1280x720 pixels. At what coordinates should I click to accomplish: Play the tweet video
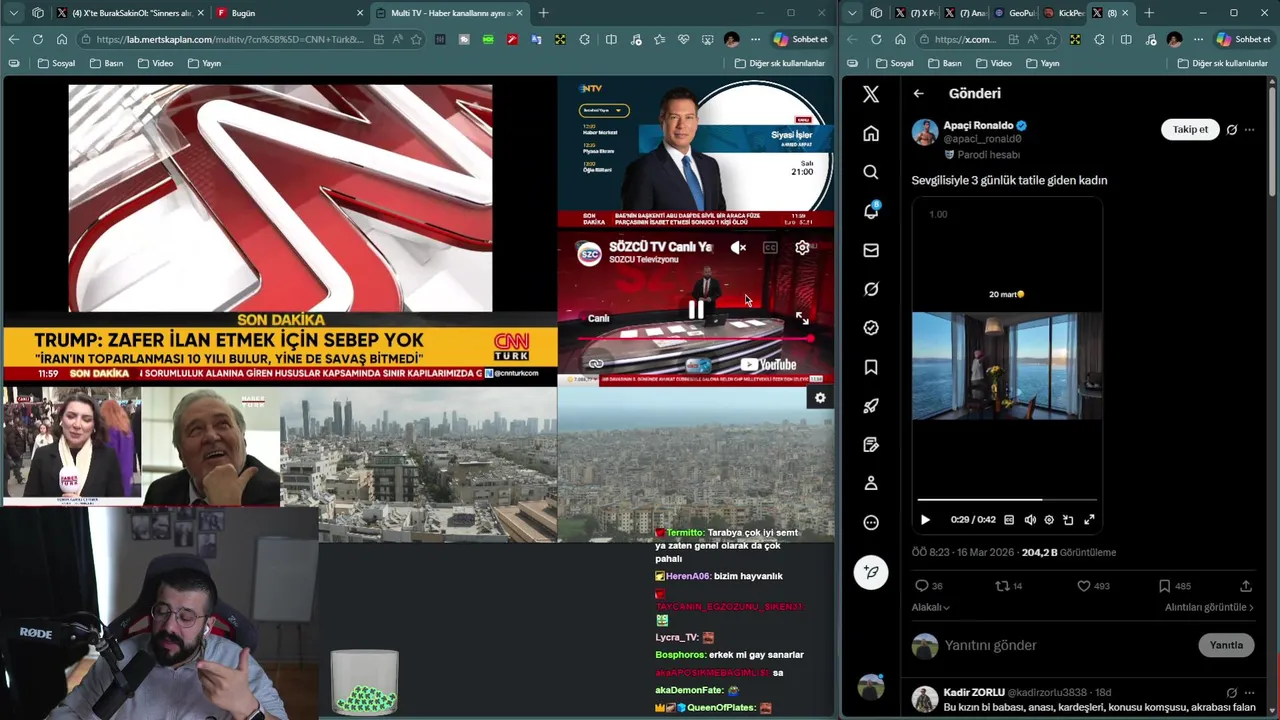pos(925,520)
